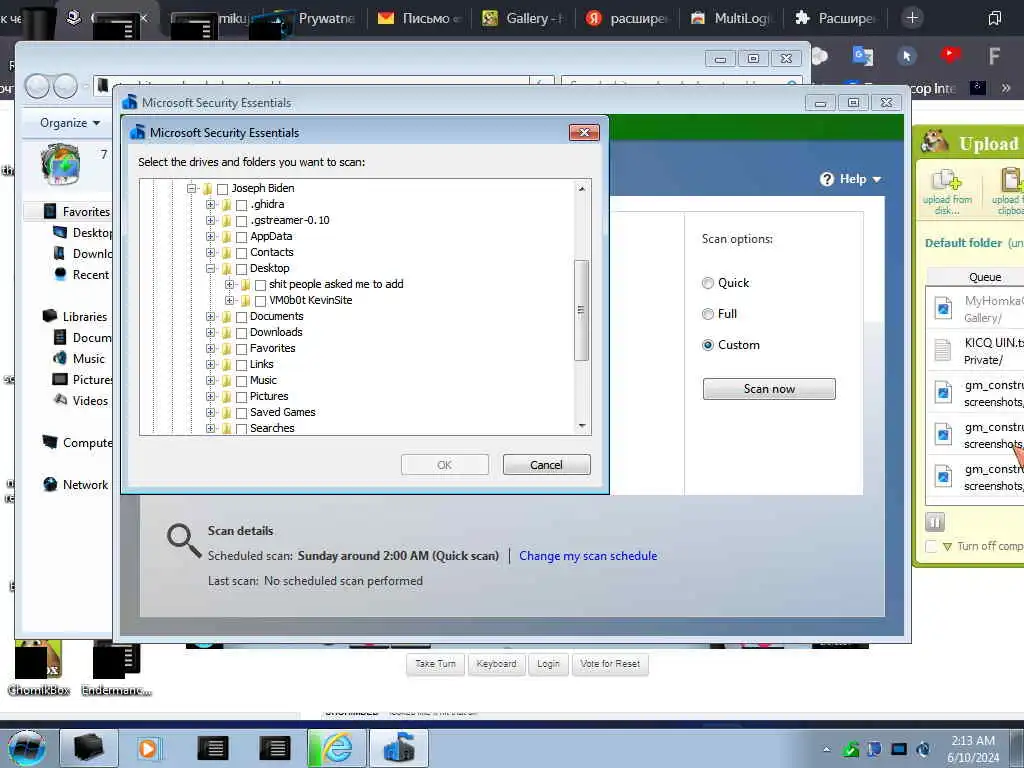1024x768 pixels.
Task: Click the Keyboard button
Action: (496, 664)
